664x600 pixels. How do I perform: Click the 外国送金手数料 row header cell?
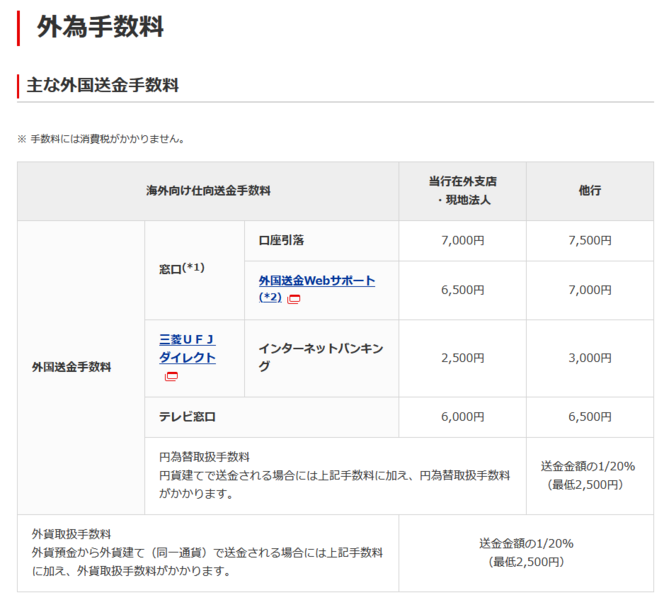[72, 367]
